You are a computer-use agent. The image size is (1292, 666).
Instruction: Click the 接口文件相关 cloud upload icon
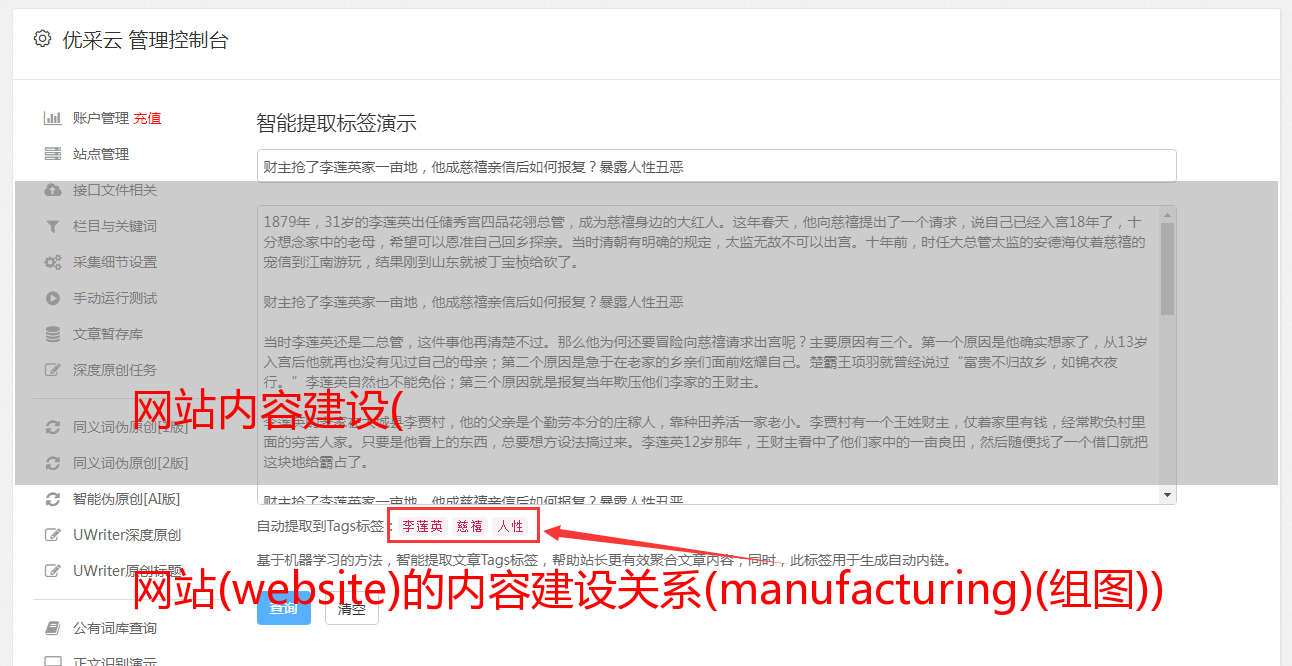point(53,190)
